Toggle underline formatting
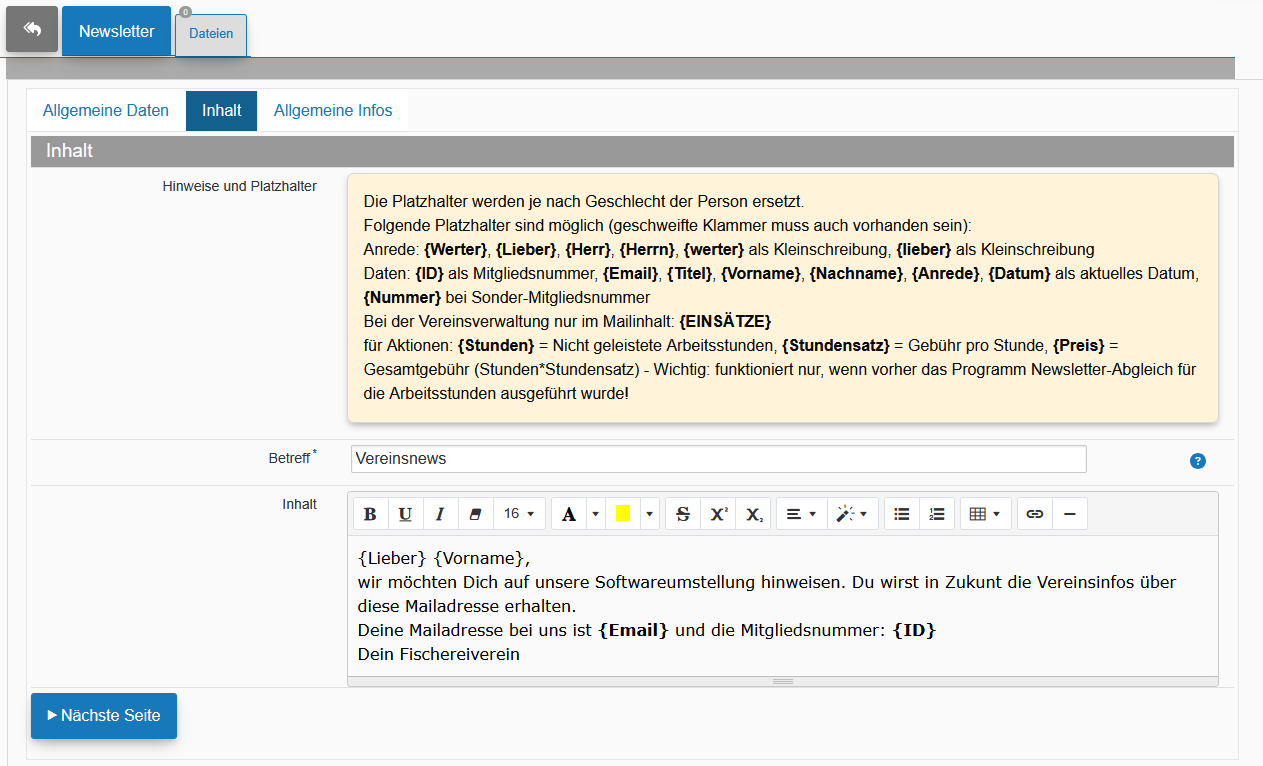This screenshot has height=766, width=1263. click(x=405, y=514)
